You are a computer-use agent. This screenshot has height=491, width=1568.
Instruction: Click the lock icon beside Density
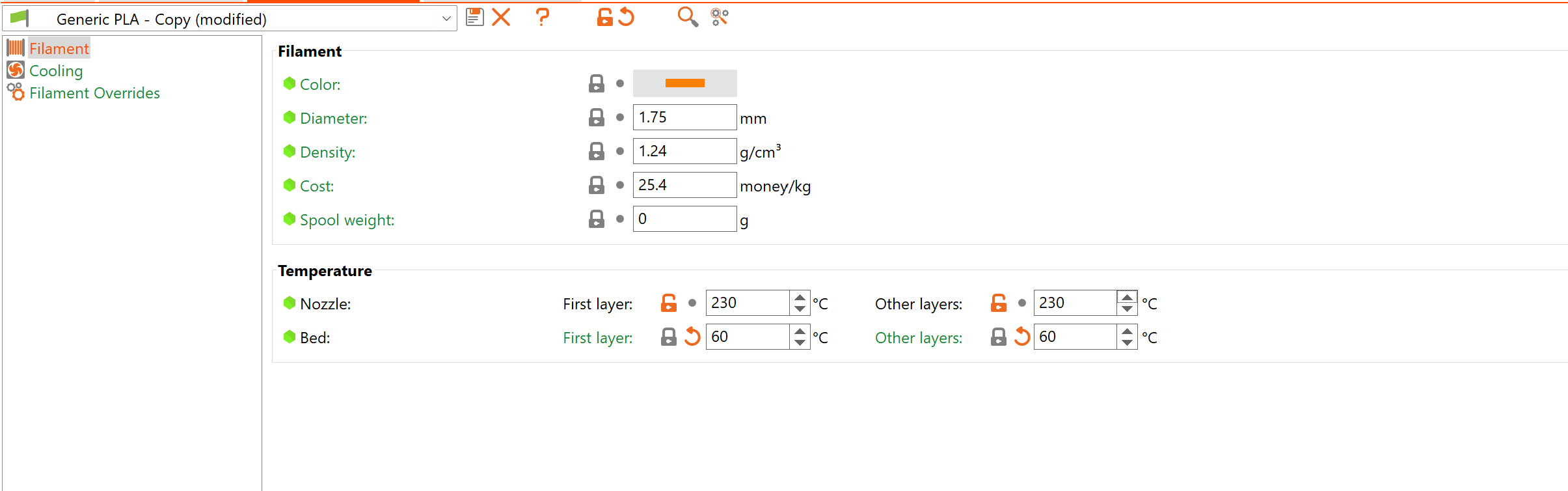[x=597, y=151]
